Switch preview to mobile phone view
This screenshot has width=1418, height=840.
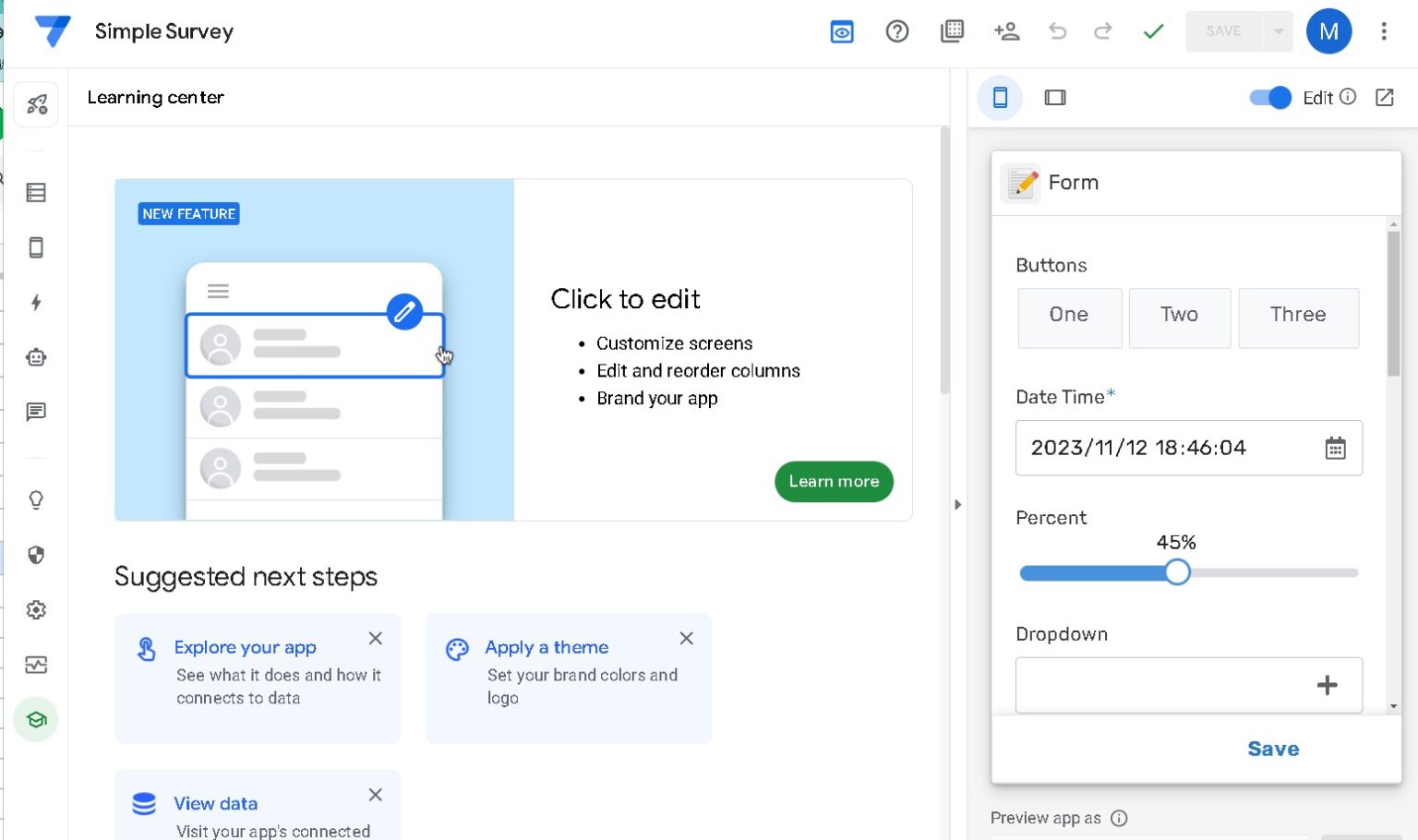(x=1000, y=97)
